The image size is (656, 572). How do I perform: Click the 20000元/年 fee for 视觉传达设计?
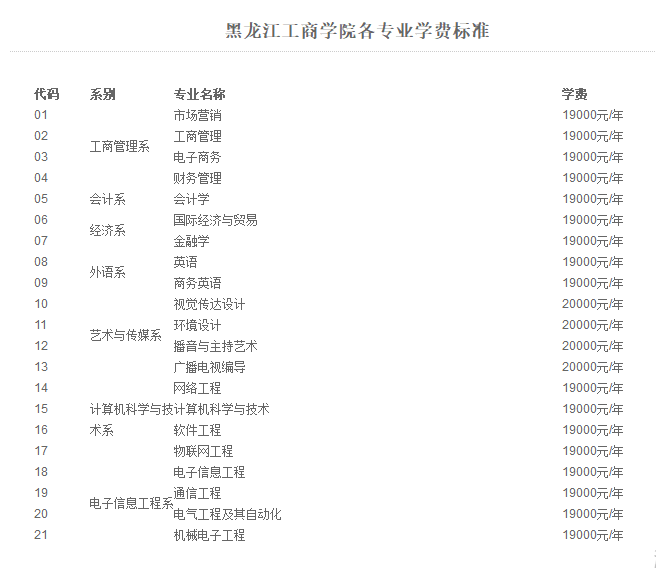593,304
